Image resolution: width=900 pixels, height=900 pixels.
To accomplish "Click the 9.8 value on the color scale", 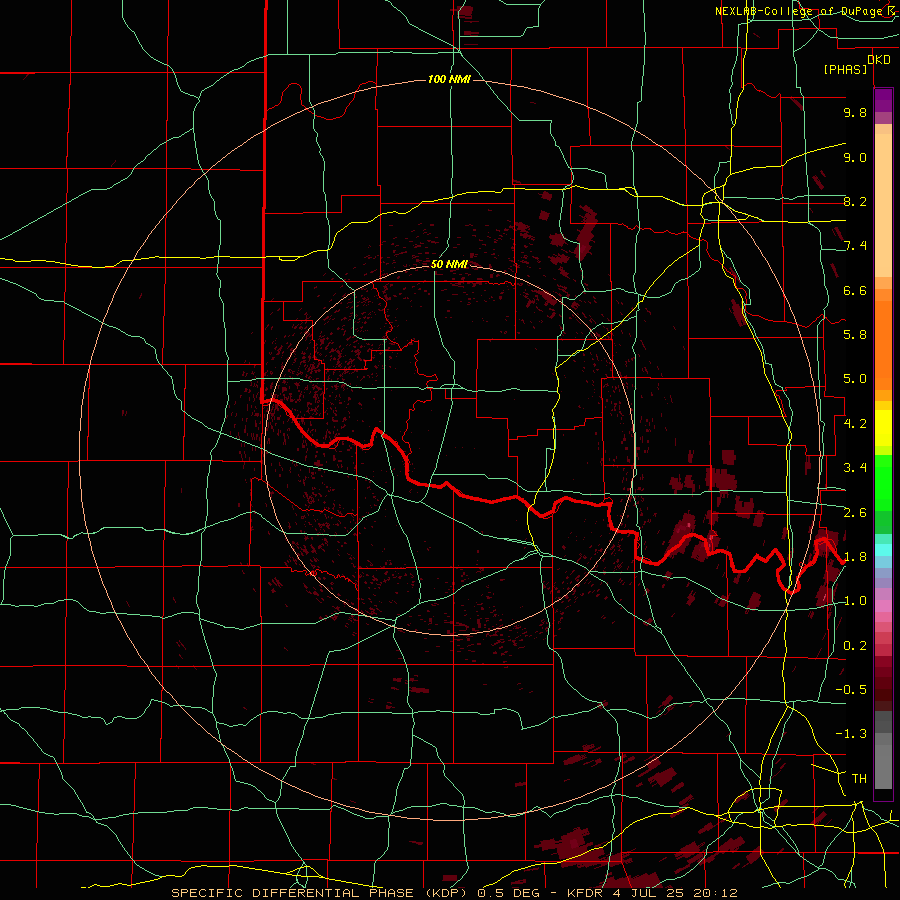I will click(855, 112).
